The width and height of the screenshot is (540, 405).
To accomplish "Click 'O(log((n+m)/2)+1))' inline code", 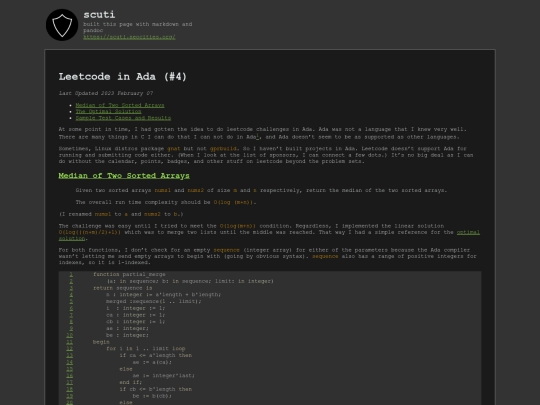I will (x=90, y=232).
